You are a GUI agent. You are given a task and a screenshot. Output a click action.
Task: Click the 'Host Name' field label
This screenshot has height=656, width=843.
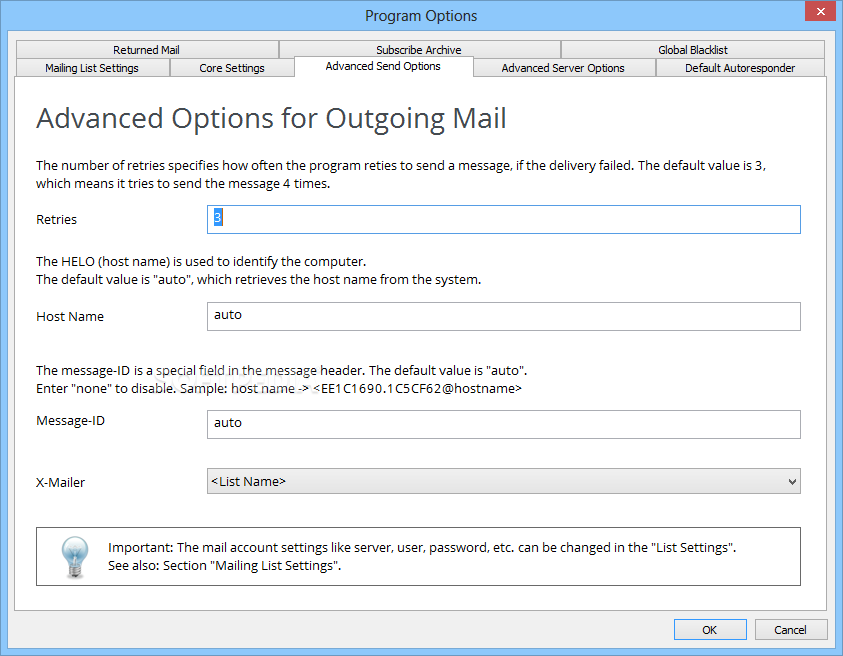(70, 316)
